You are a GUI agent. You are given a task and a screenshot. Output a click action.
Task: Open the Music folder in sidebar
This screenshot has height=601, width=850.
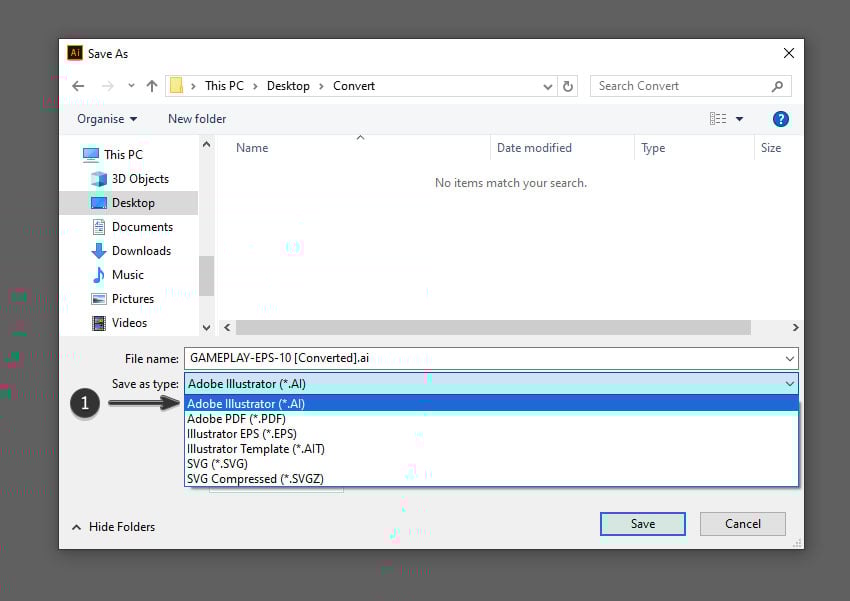click(127, 275)
